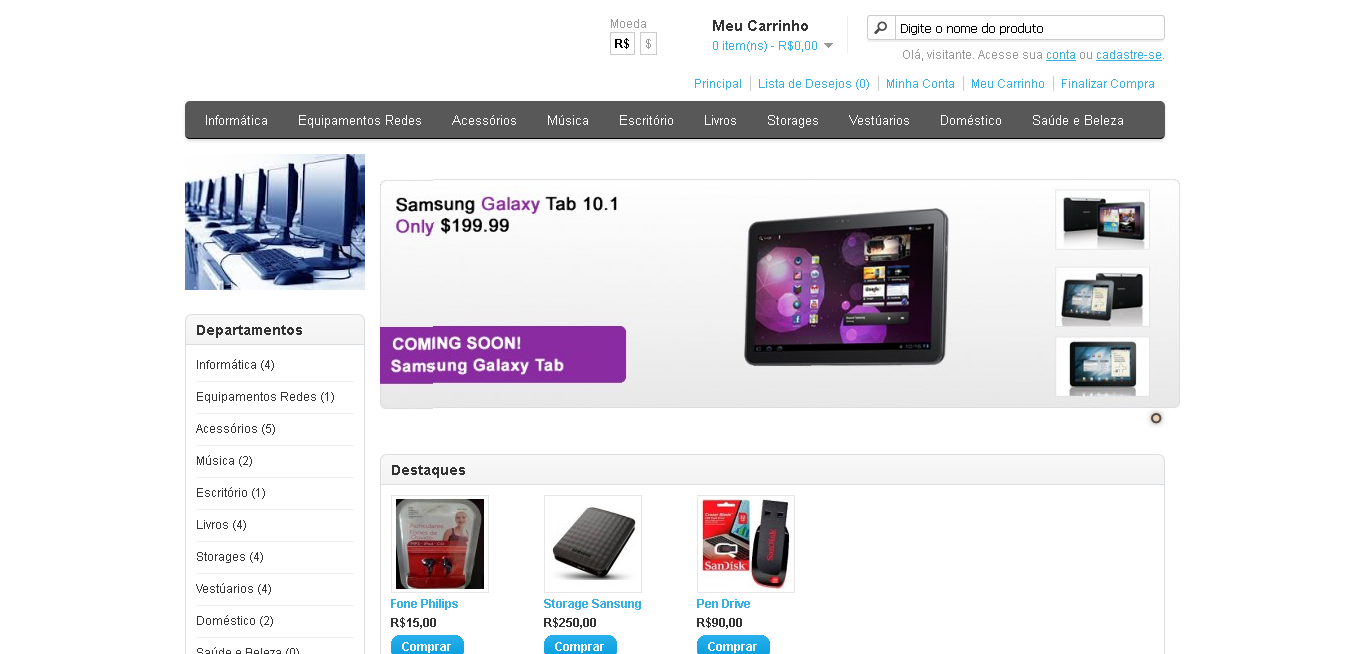Open the Finalizar Compra link

point(1108,84)
